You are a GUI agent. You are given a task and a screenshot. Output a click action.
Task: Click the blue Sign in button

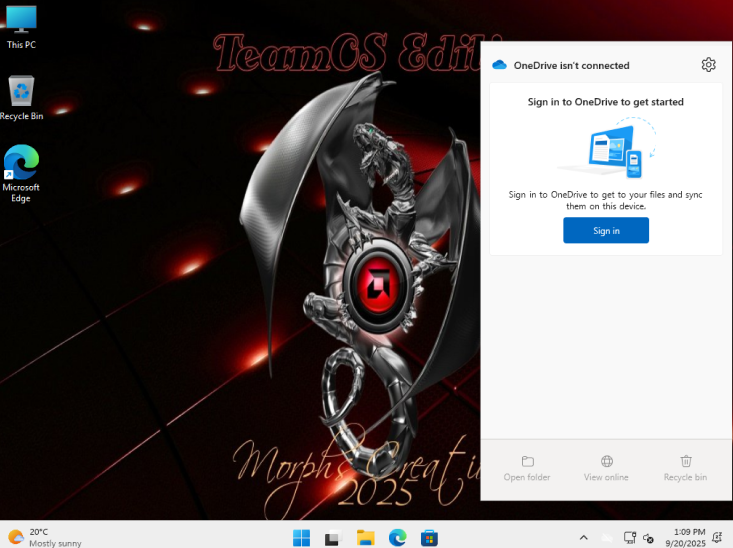click(606, 231)
